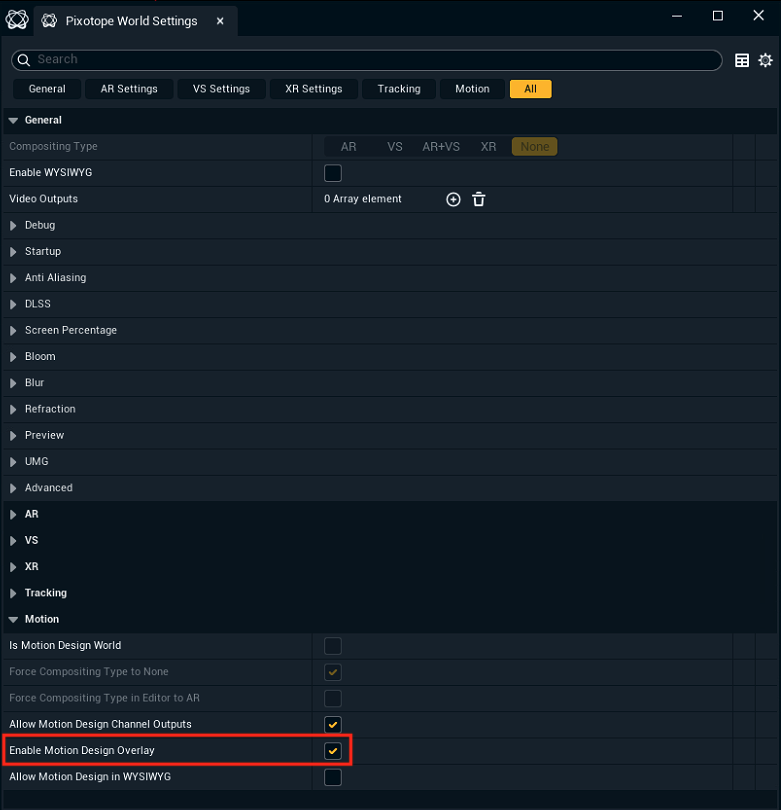Click the Pixotope logo icon in title bar
Screen dimensions: 781x810
point(16,20)
